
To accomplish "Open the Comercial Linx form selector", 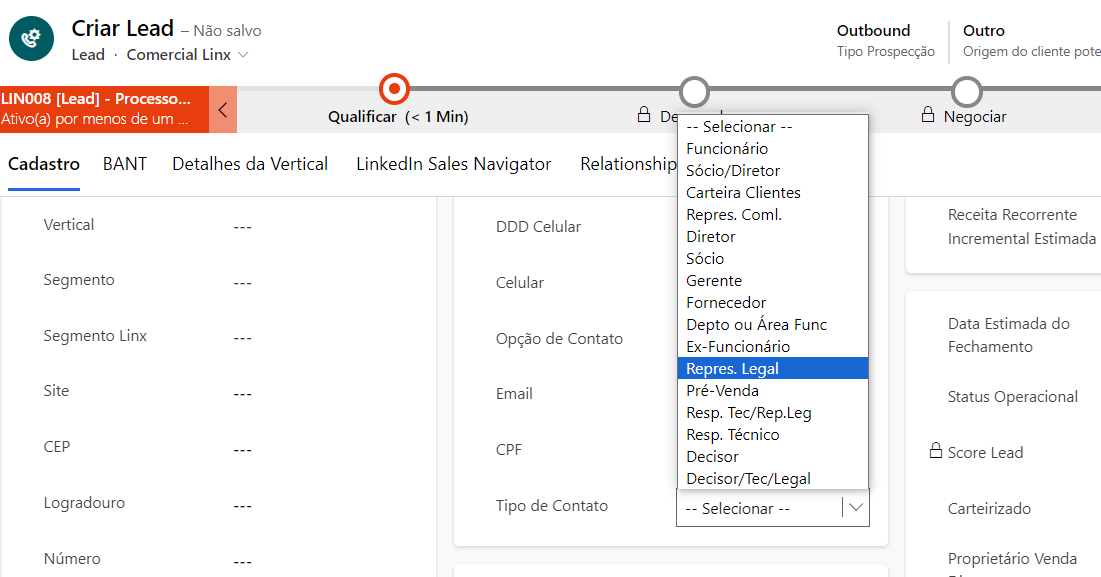I will 188,55.
